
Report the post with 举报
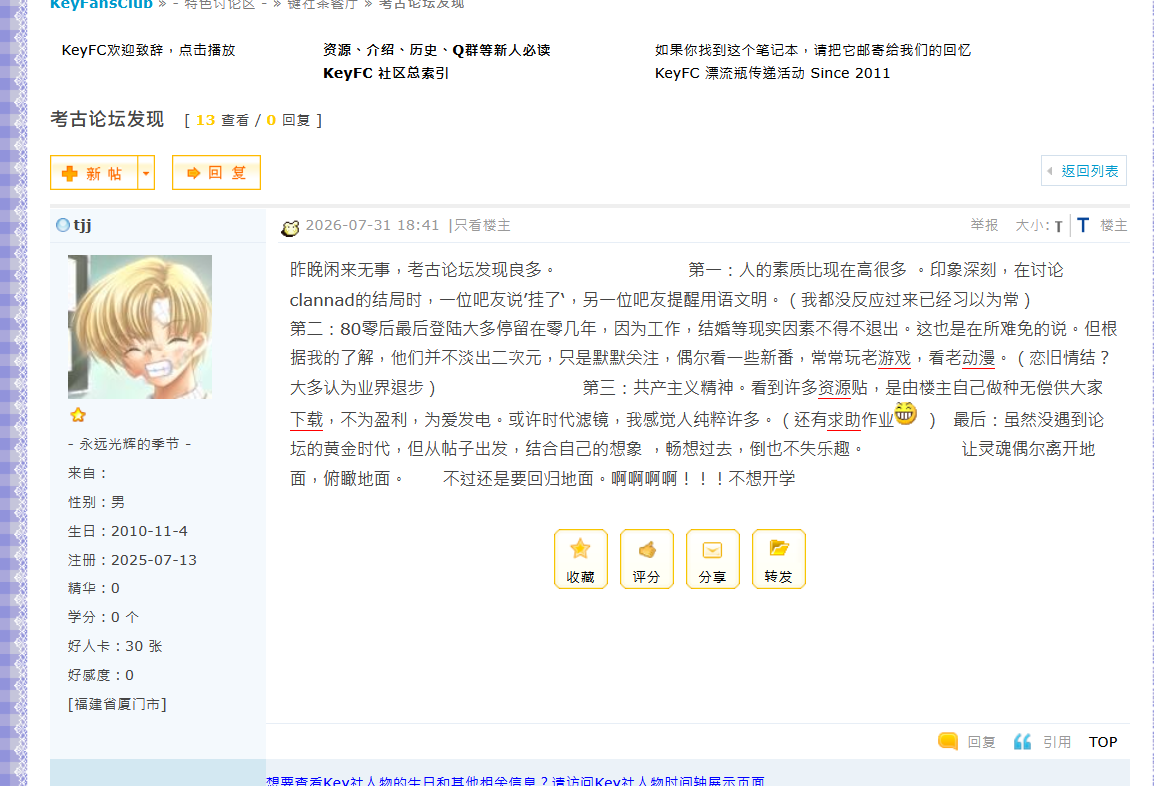pyautogui.click(x=984, y=225)
